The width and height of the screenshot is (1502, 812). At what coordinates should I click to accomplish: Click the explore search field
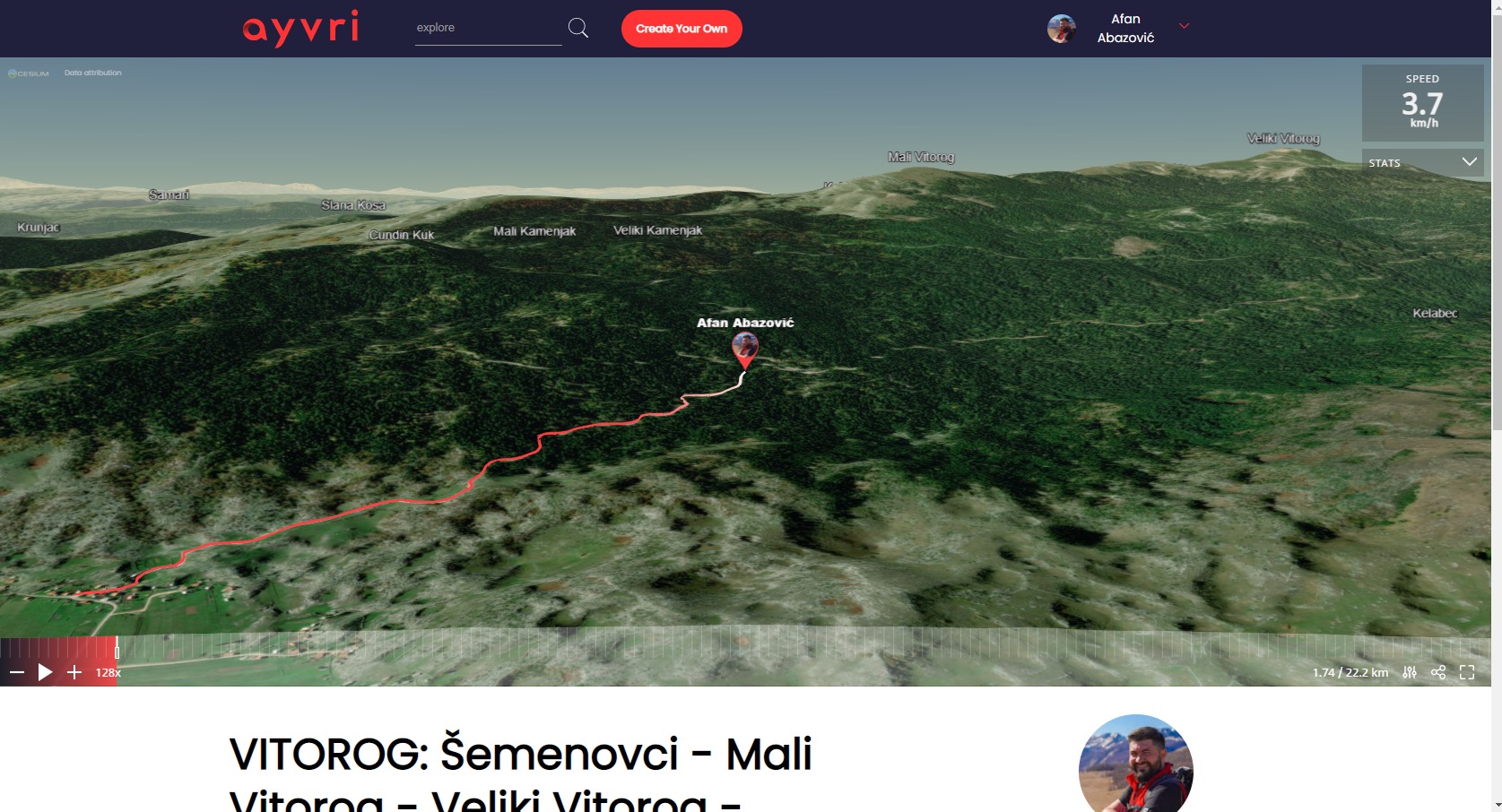point(488,28)
